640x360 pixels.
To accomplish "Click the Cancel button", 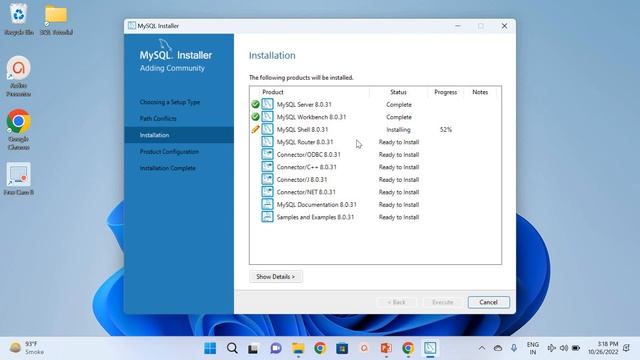I will 489,302.
